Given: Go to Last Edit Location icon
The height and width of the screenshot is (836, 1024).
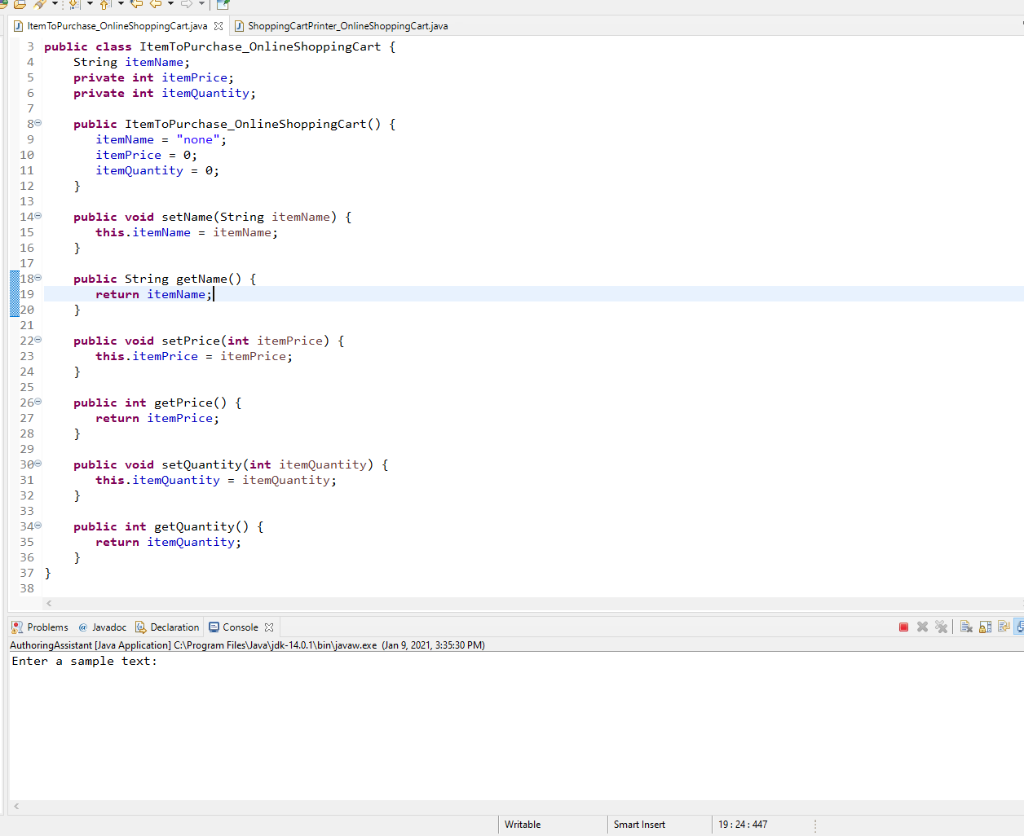Looking at the screenshot, I should coord(136,4).
